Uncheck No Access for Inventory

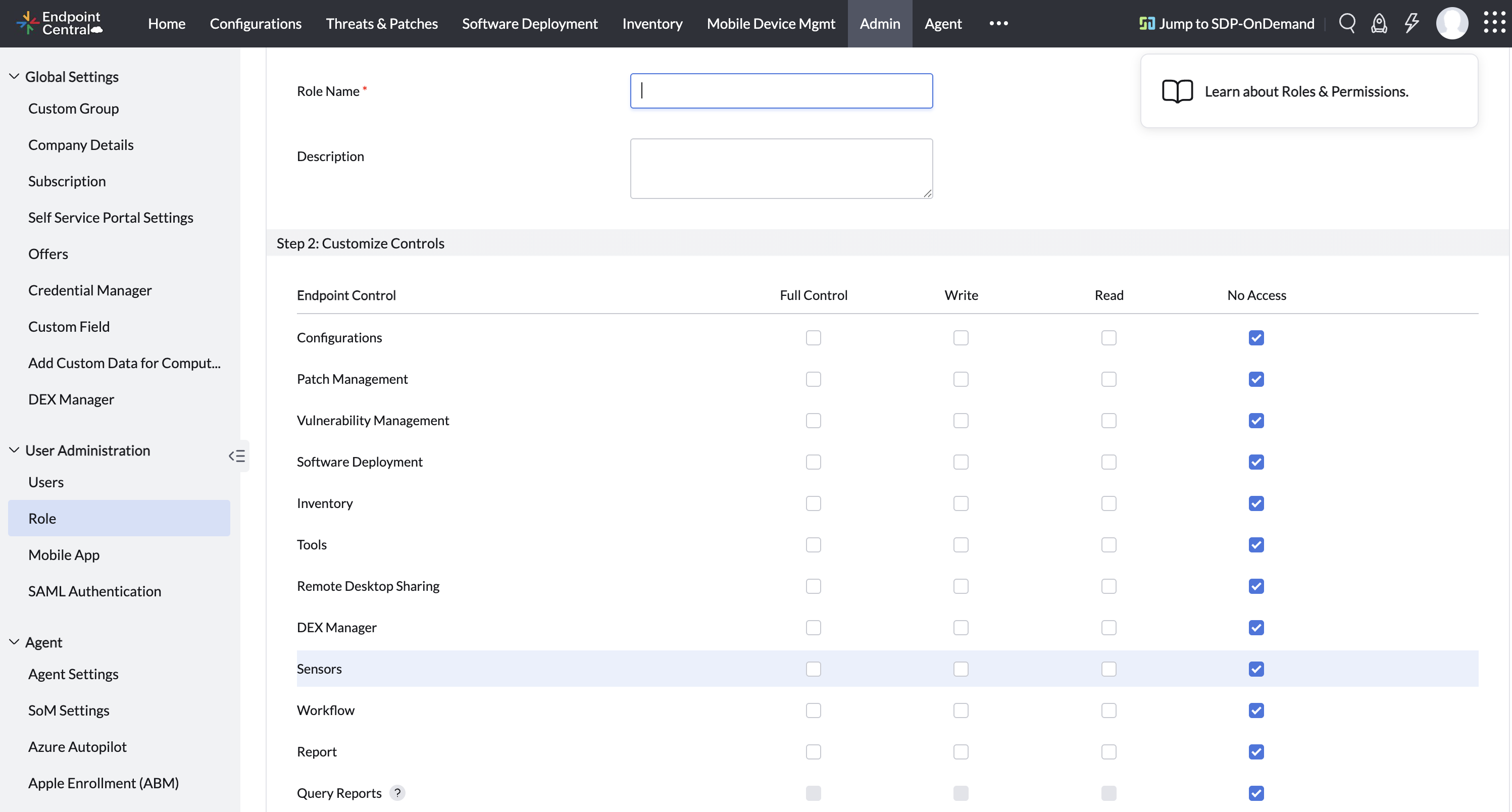1256,503
